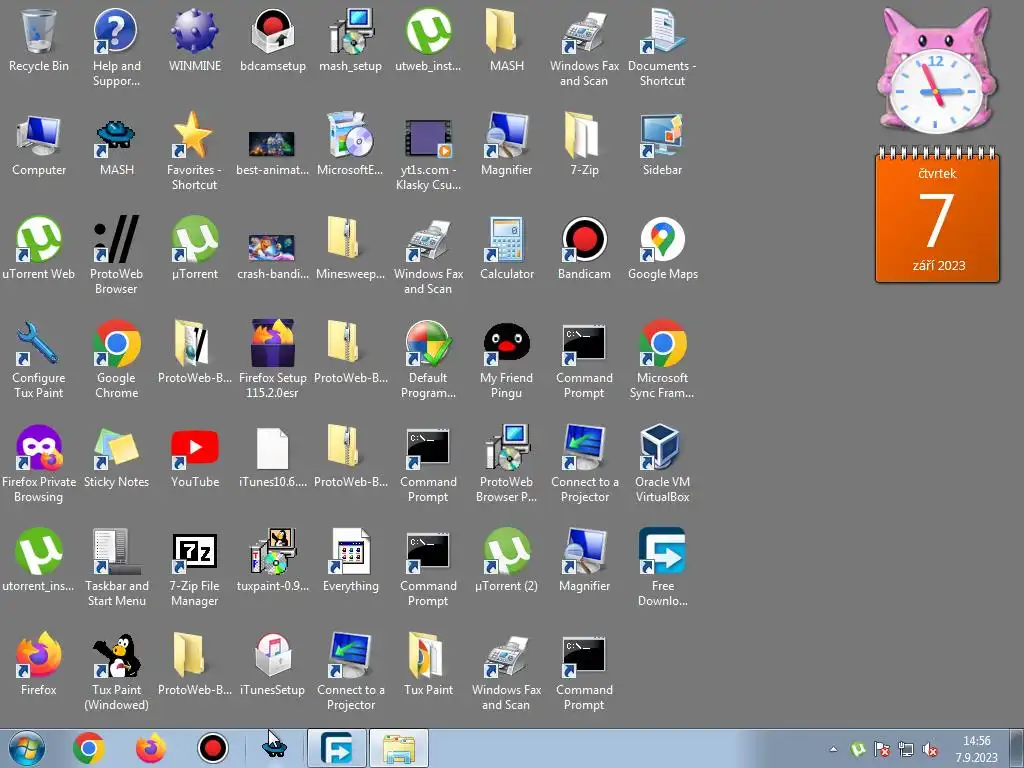
Task: Click the Tux Paint folder icon
Action: coord(428,655)
